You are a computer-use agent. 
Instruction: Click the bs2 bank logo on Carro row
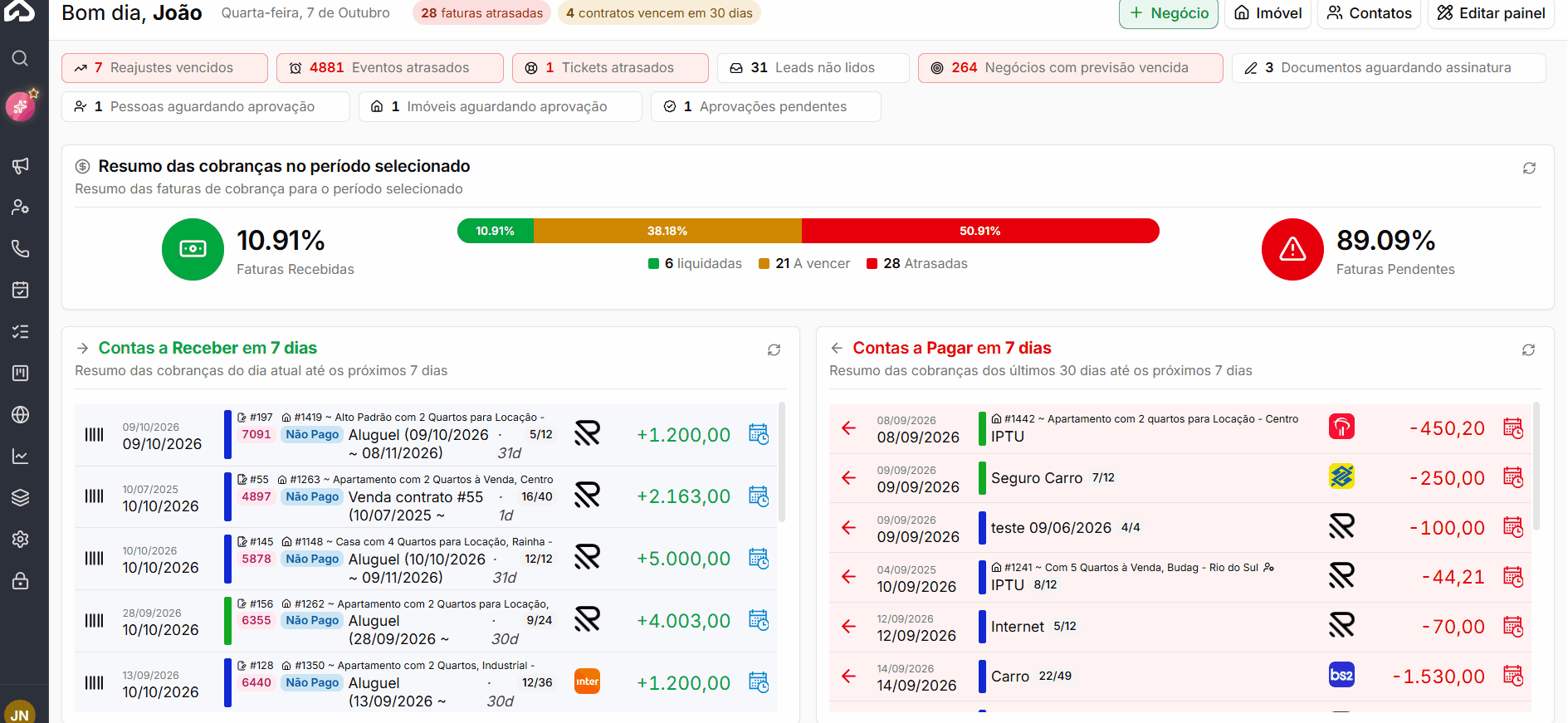(x=1341, y=675)
